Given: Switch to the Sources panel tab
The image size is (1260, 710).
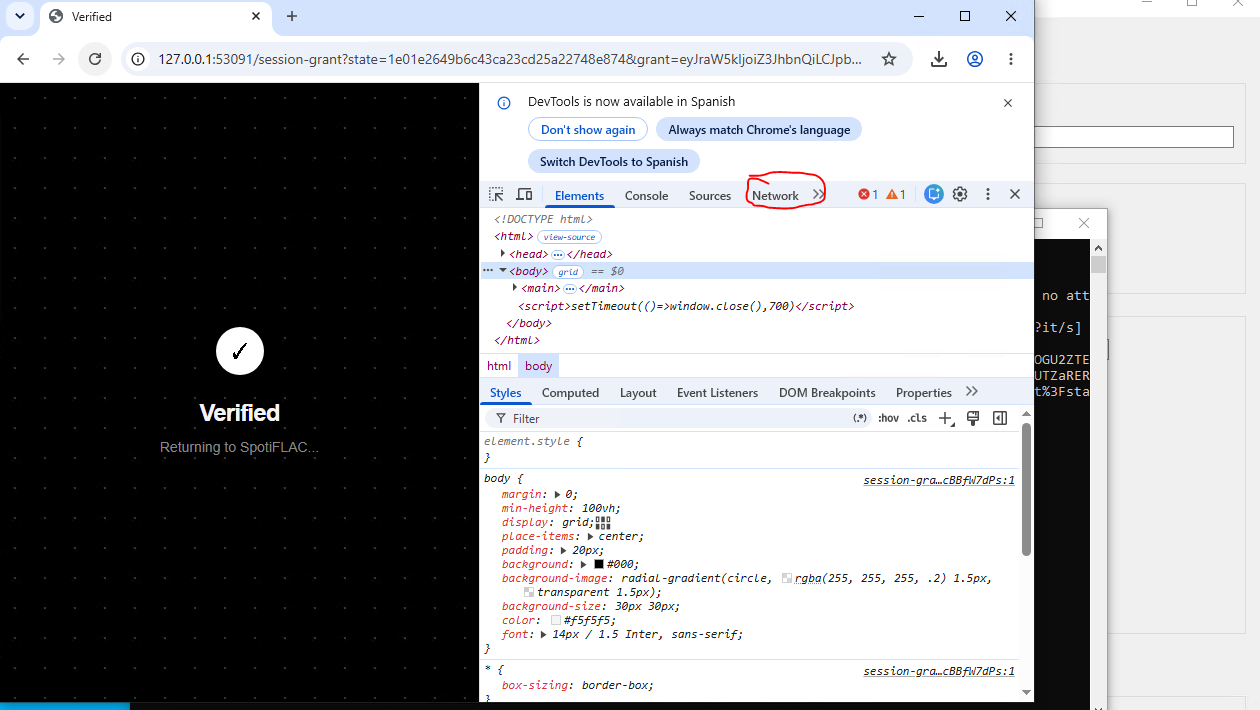Looking at the screenshot, I should coord(710,195).
